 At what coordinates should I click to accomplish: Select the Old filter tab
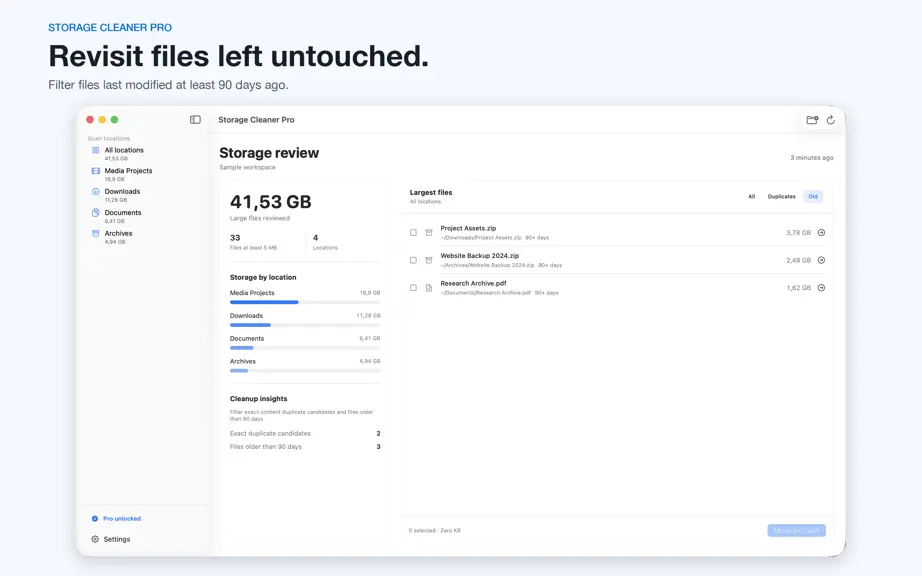click(813, 196)
